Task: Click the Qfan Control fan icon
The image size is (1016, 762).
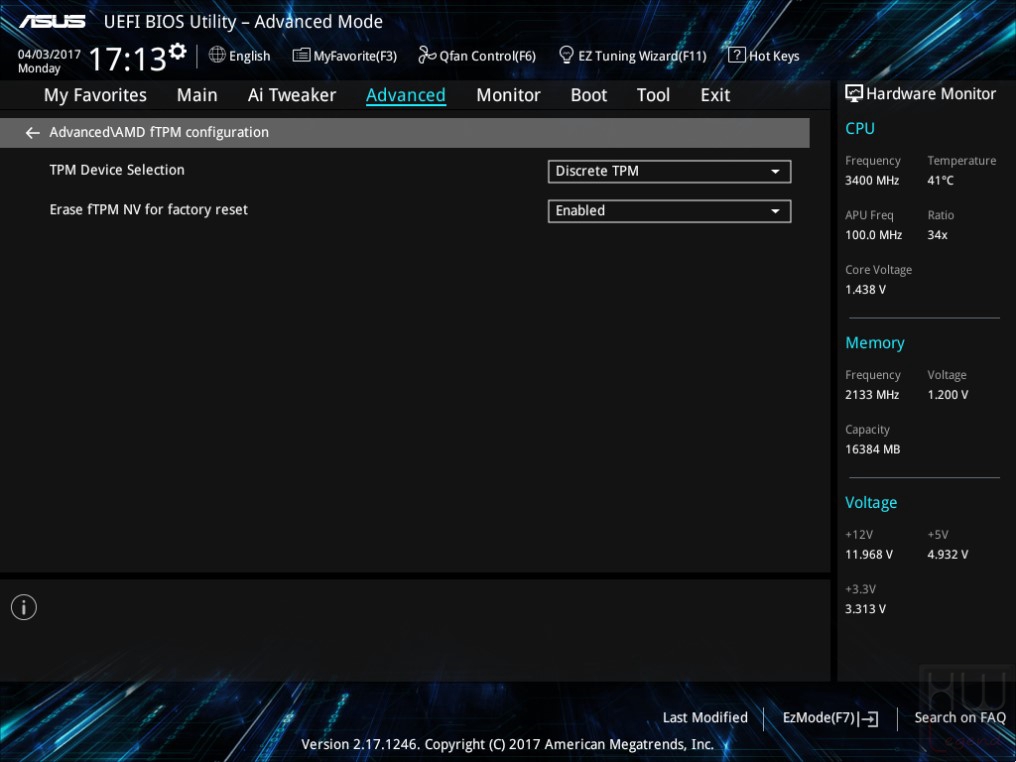Action: 426,55
